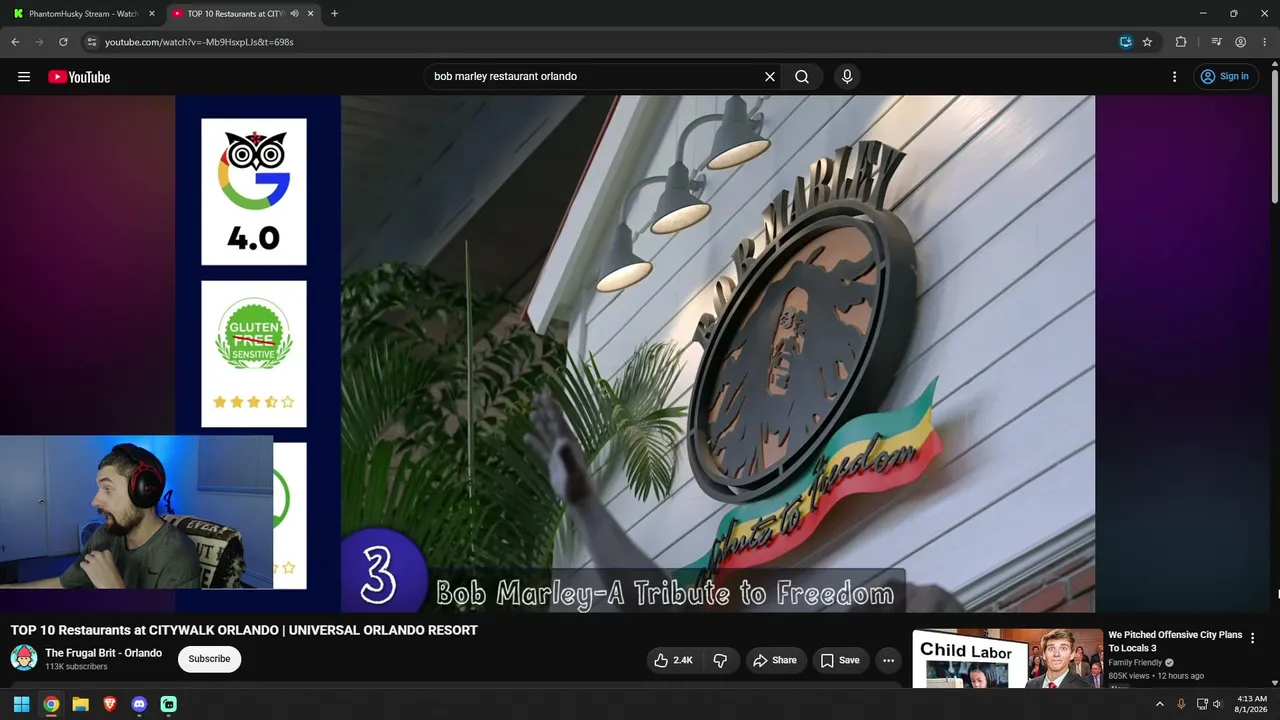
Task: Click the '113K subscribers' text
Action: [76, 667]
